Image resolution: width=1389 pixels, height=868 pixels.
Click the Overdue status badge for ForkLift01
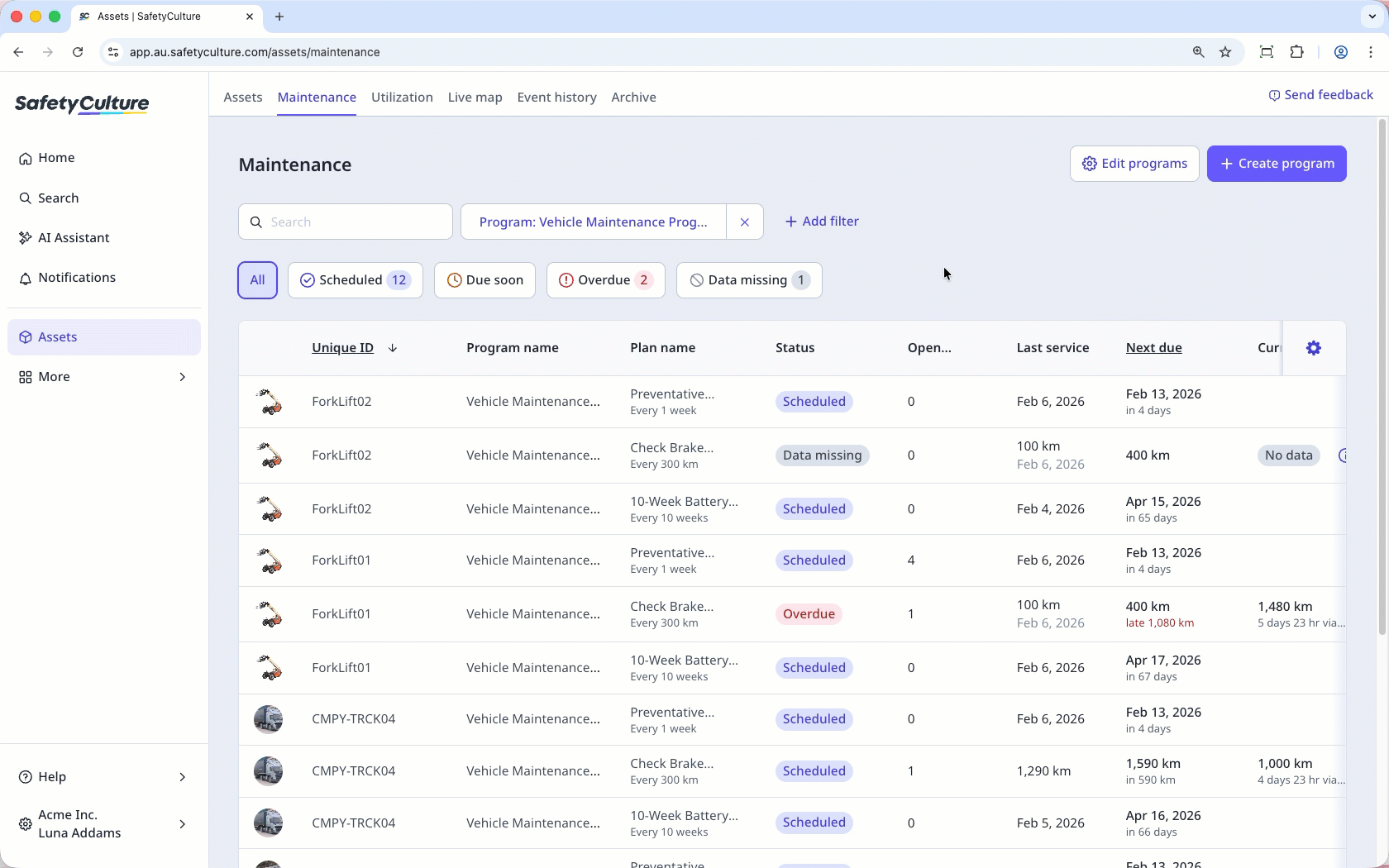tap(809, 614)
